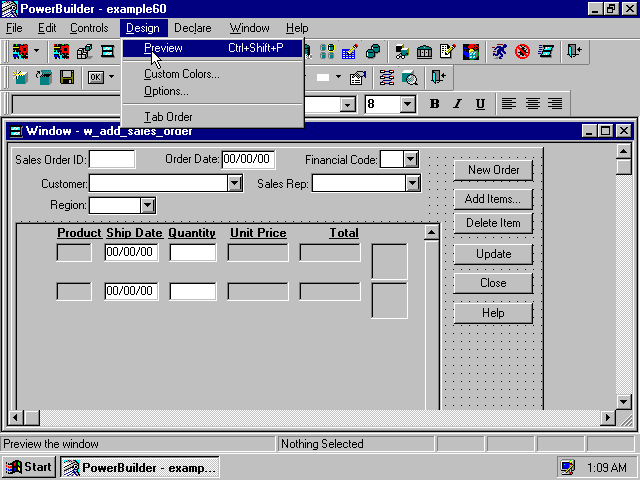640x480 pixels.
Task: Open the font size 8 dropdown
Action: 407,104
